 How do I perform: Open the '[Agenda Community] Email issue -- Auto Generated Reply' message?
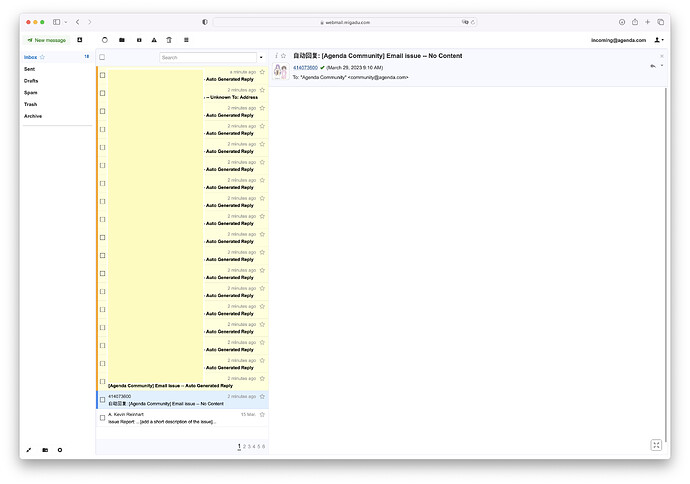[x=182, y=382]
